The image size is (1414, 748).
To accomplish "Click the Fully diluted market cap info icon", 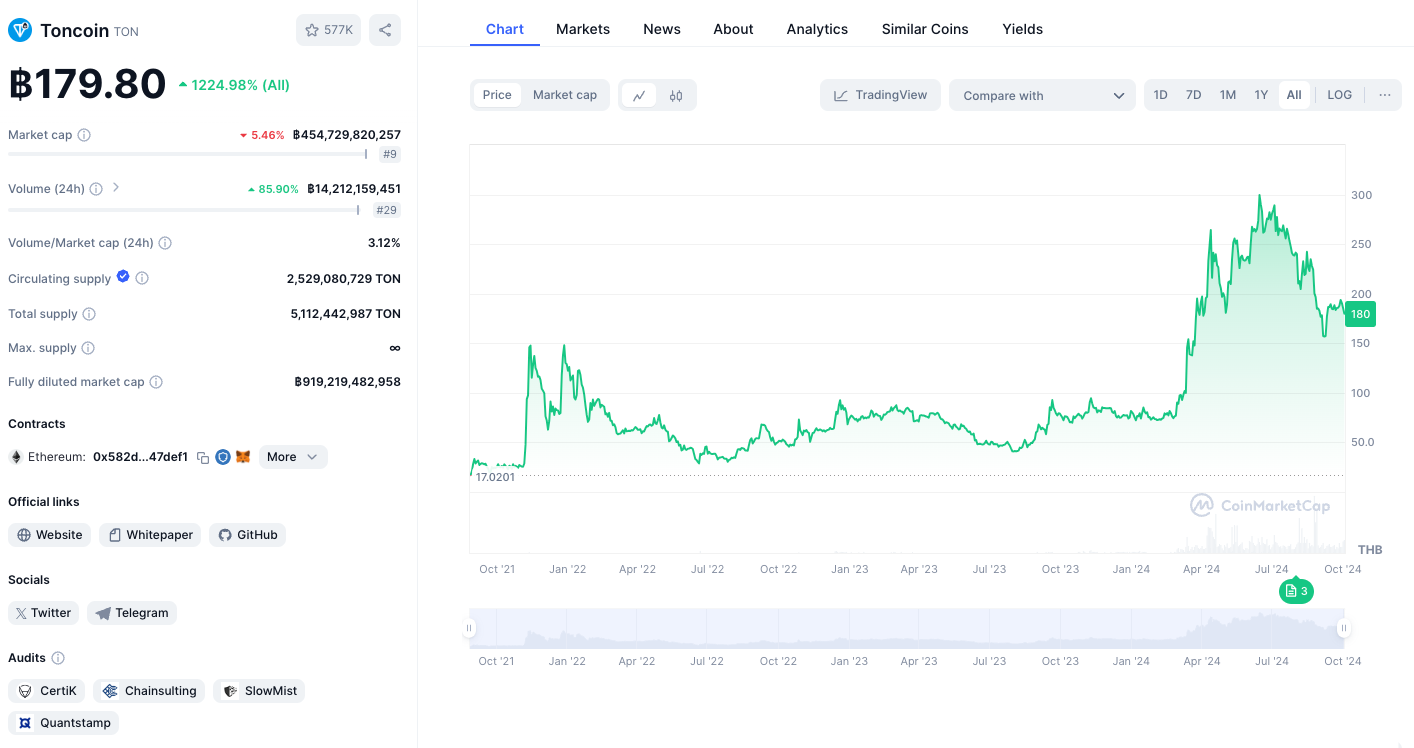I will (x=156, y=382).
